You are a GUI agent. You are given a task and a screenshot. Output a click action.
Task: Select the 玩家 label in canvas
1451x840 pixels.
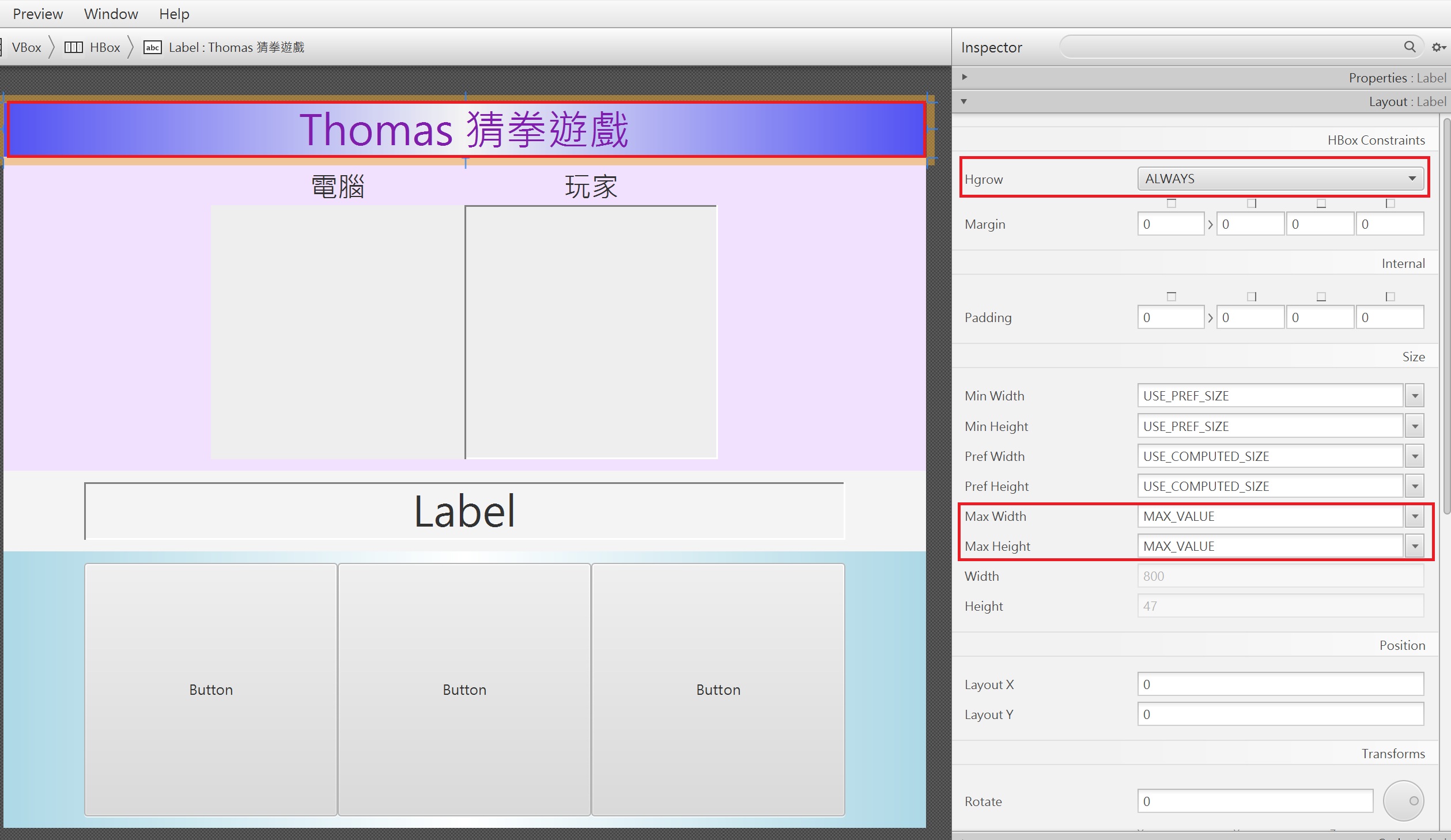coord(591,187)
